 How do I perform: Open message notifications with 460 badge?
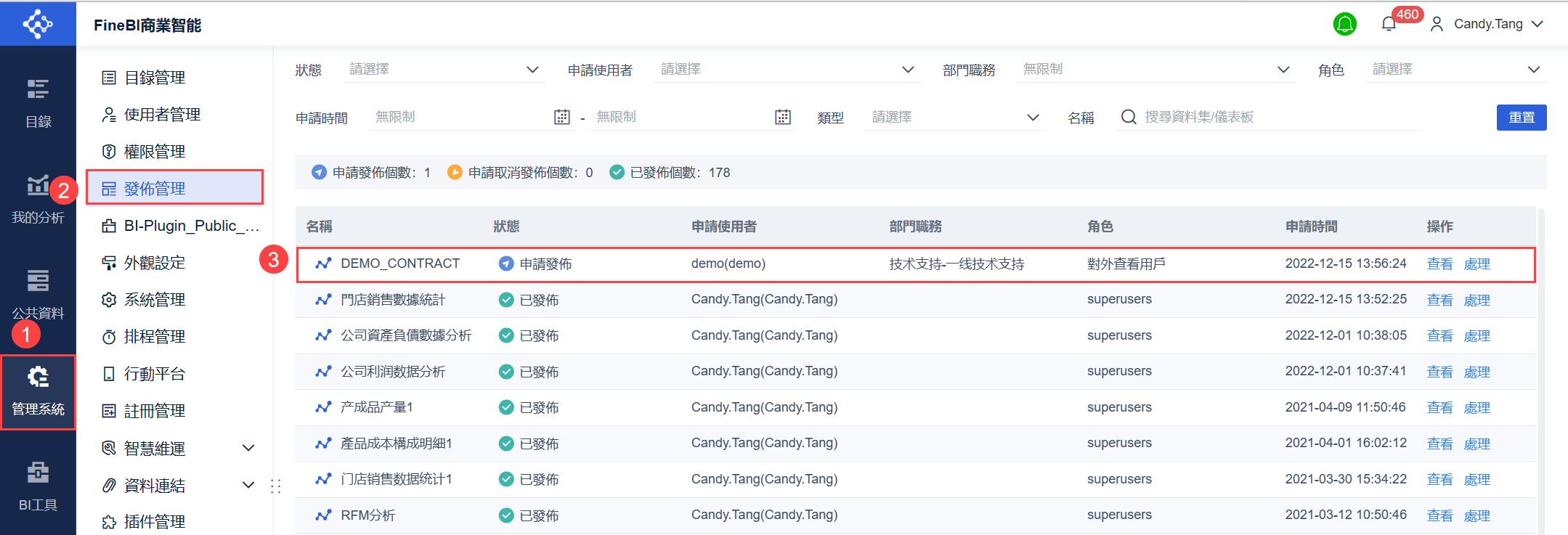pos(1389,24)
